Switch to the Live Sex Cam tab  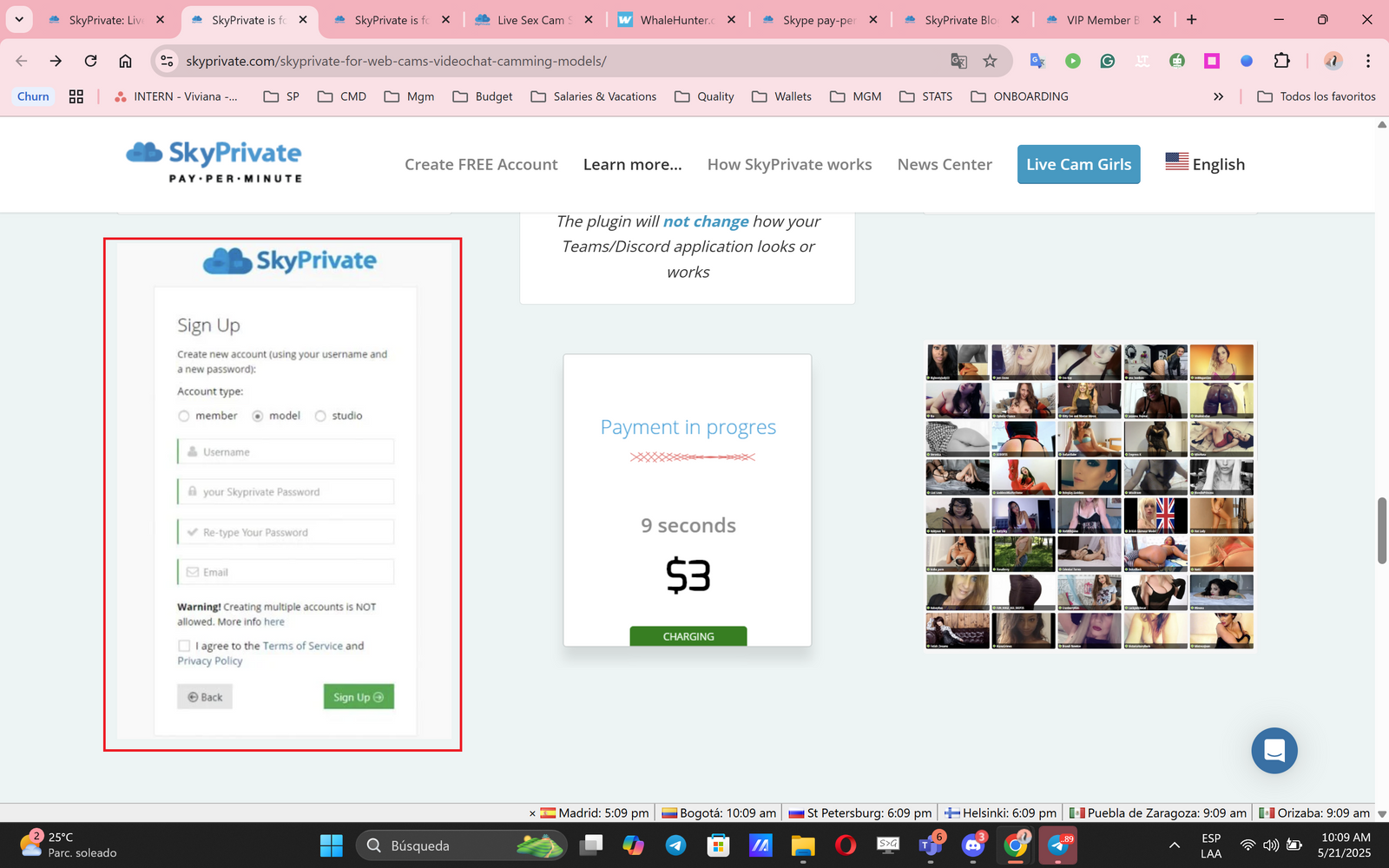[x=533, y=20]
